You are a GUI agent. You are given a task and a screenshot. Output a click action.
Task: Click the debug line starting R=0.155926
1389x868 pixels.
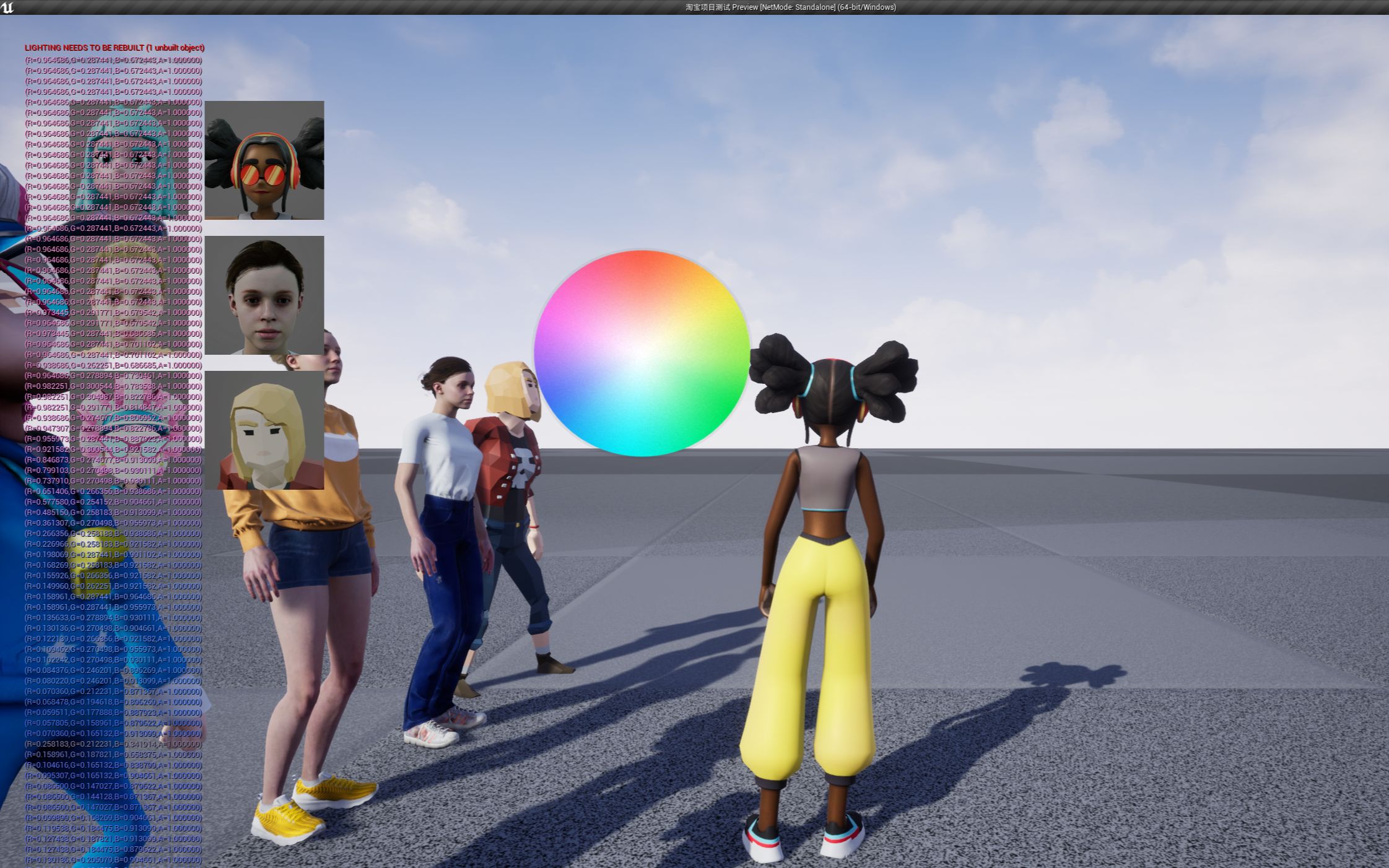point(113,576)
